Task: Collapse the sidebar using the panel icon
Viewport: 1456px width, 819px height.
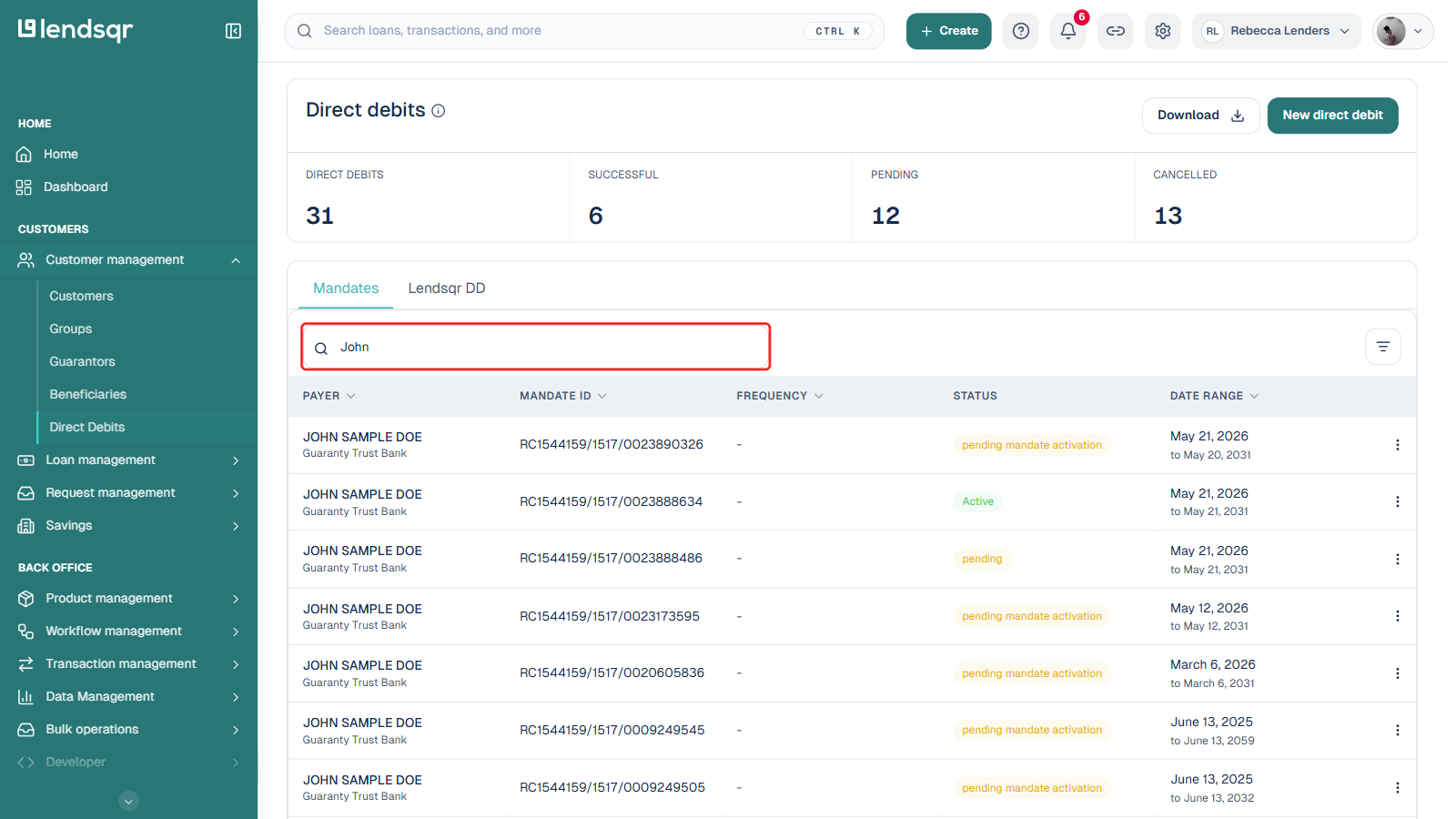Action: pos(233,31)
